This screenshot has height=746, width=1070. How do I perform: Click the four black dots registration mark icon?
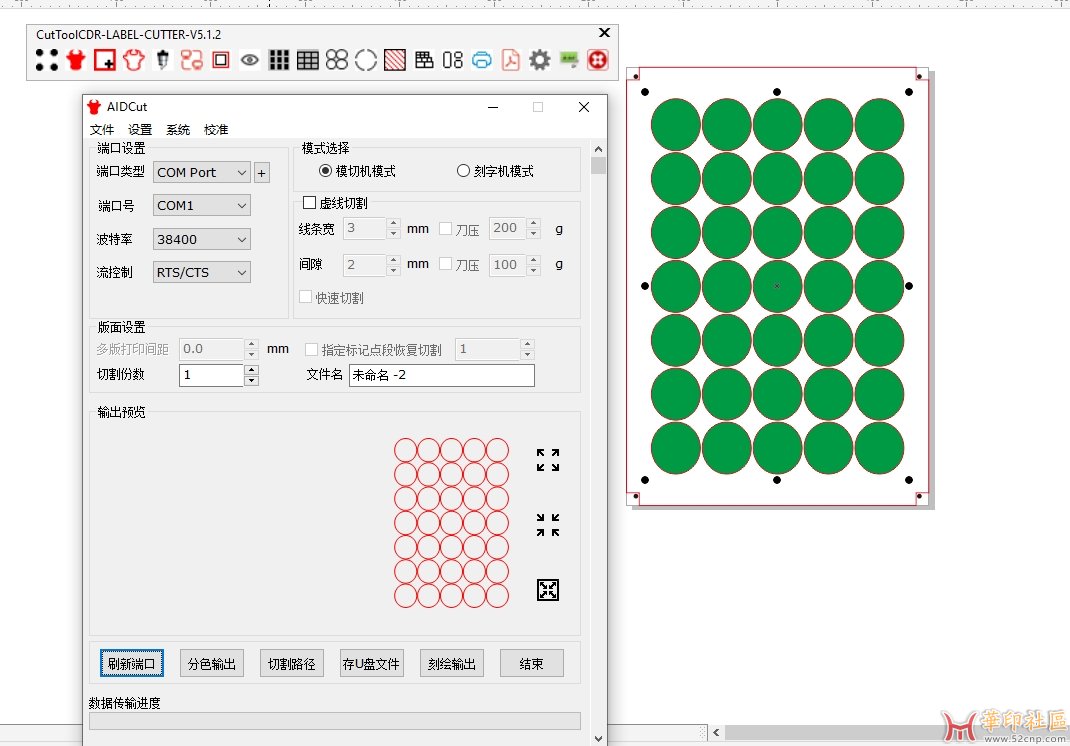pyautogui.click(x=47, y=60)
